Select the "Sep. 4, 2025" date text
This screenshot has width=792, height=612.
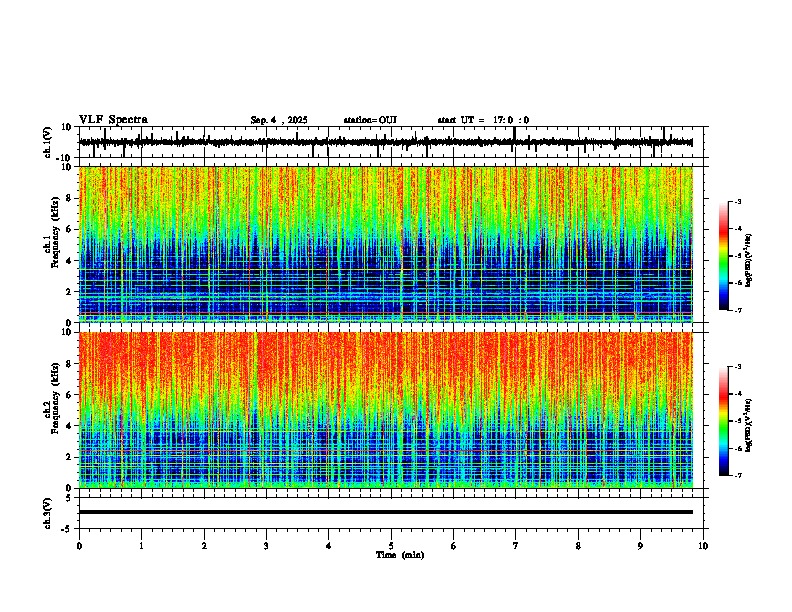click(x=279, y=120)
